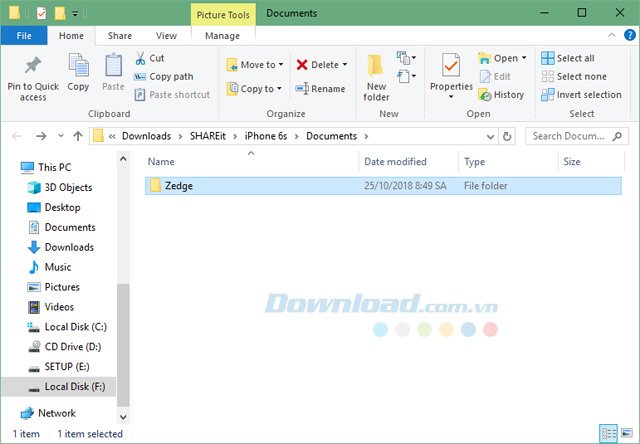Switch to the Share ribbon tab
Viewport: 640px width, 444px height.
coord(120,36)
